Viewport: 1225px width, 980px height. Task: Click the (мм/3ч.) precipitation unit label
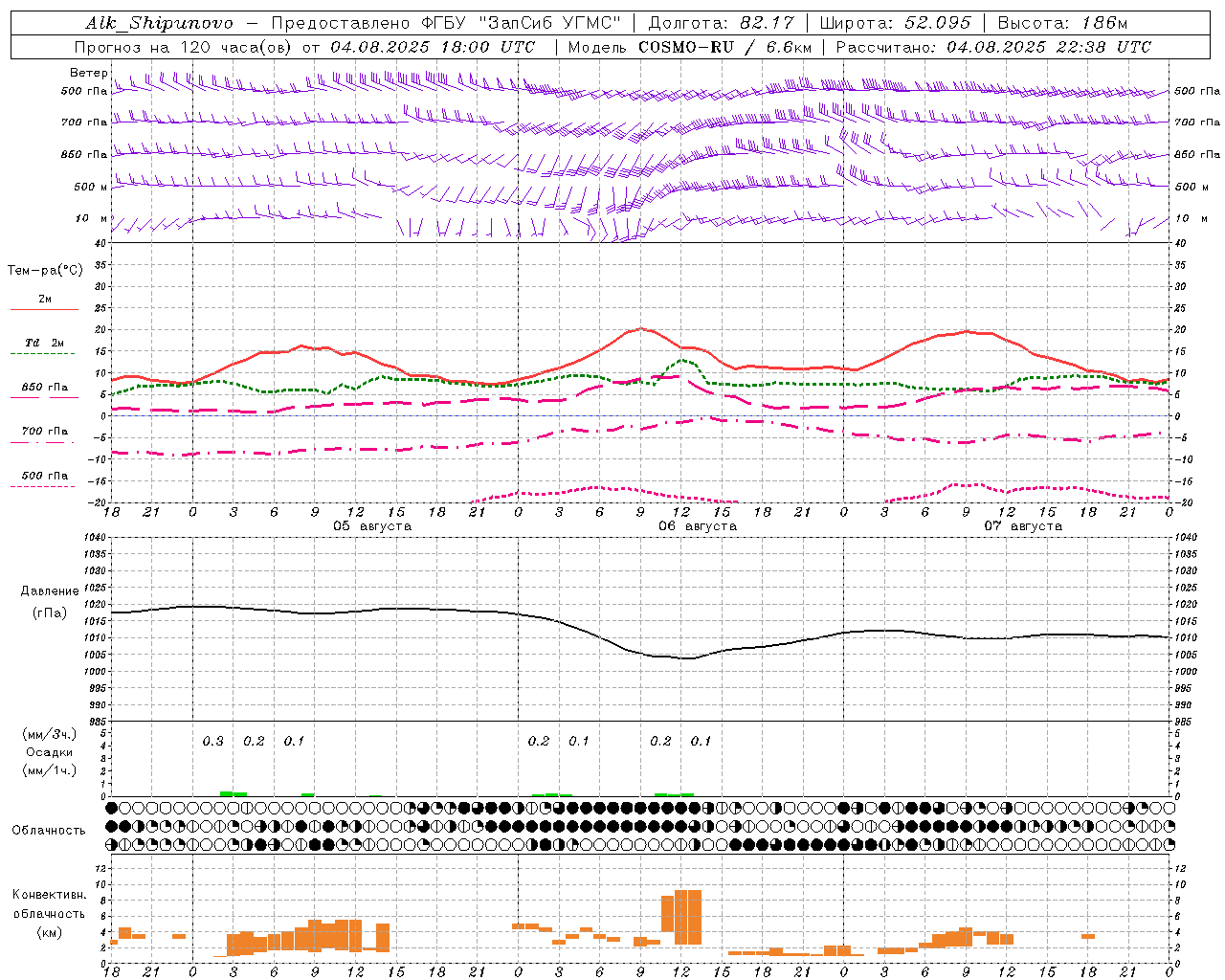pyautogui.click(x=50, y=734)
